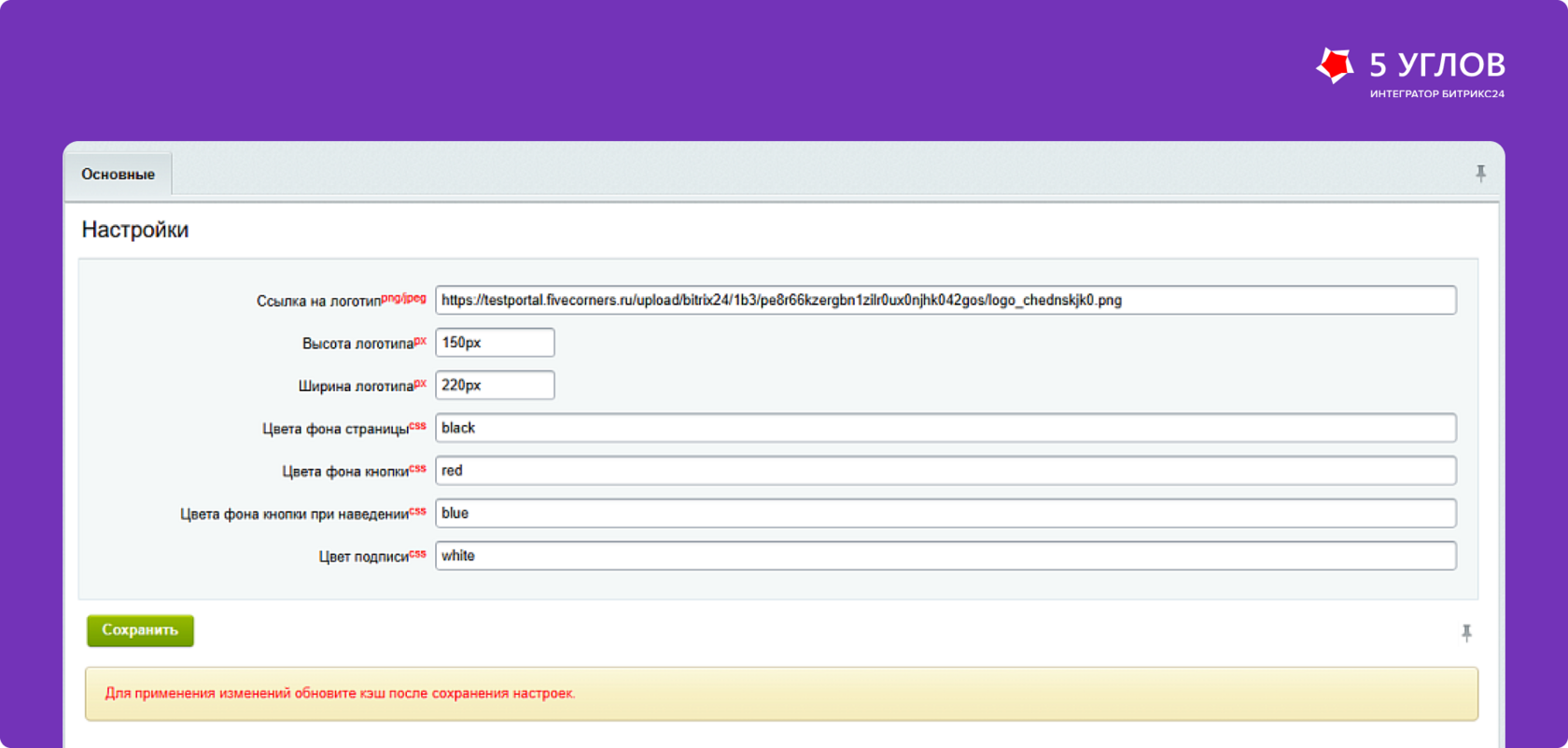1568x748 pixels.
Task: Click the Сохранить button
Action: tap(140, 630)
